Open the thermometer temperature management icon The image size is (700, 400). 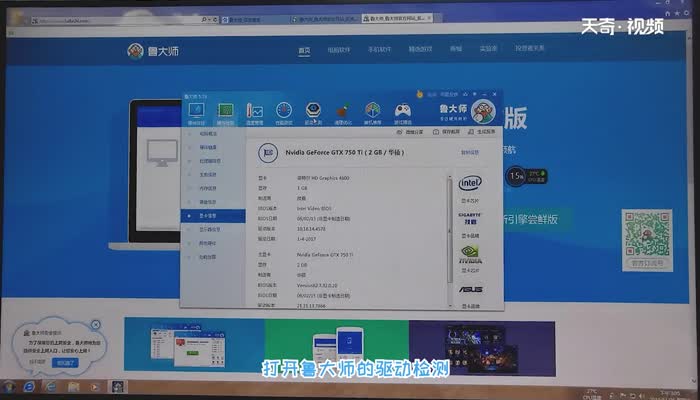(x=254, y=113)
